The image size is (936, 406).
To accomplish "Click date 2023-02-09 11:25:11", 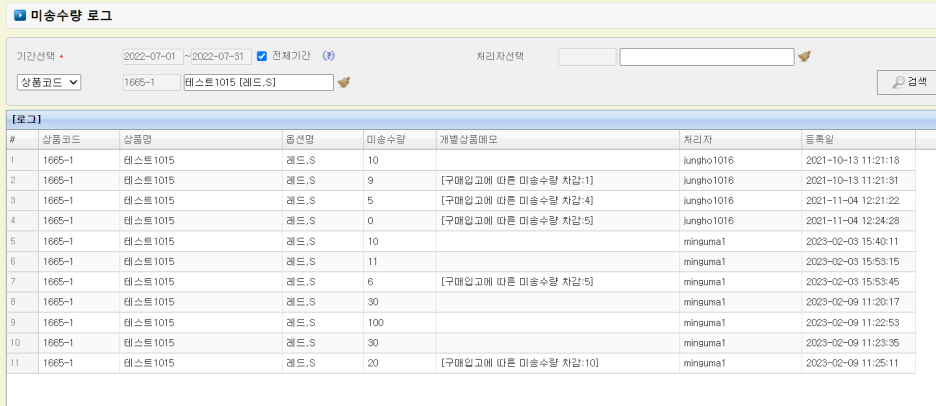I will [x=852, y=363].
